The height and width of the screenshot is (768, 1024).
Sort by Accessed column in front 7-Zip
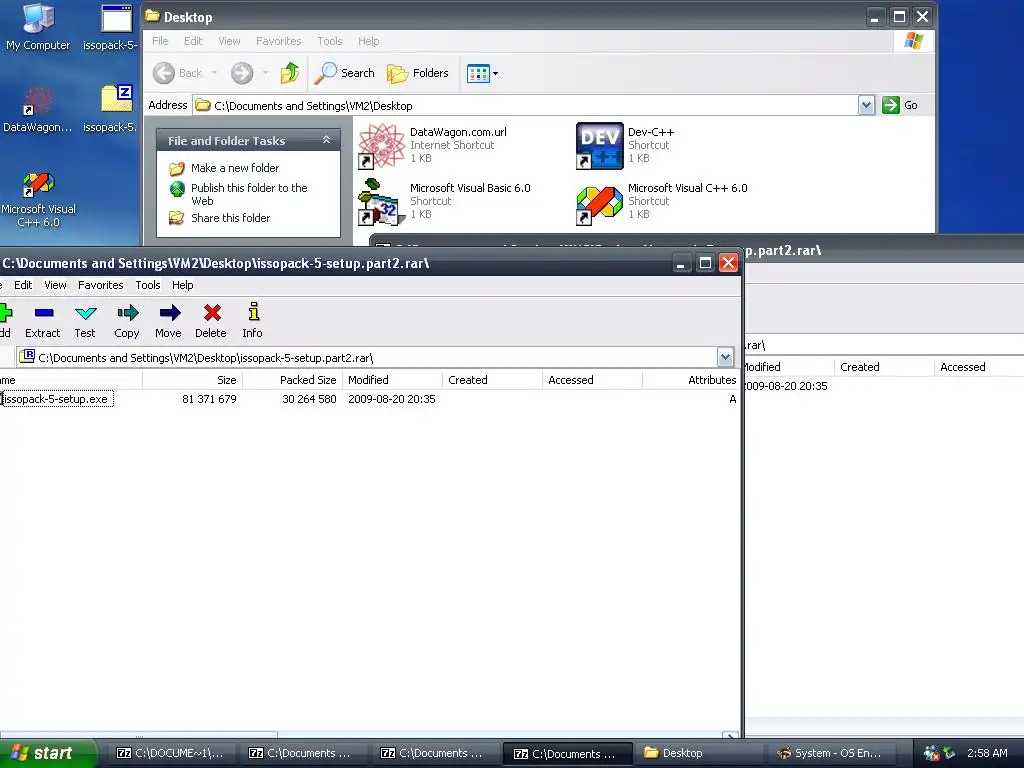(592, 380)
